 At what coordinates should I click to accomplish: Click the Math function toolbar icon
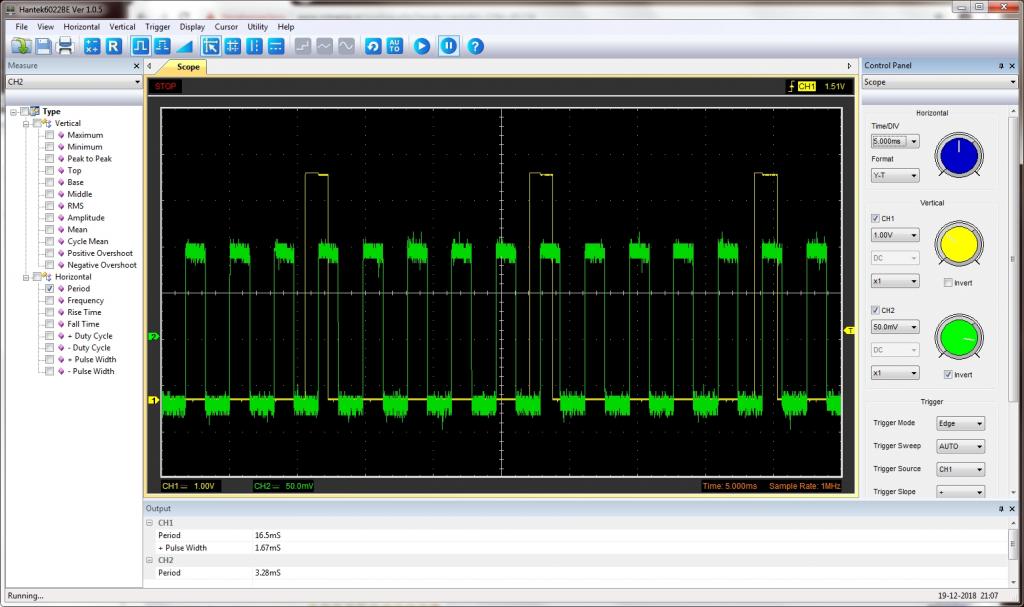point(92,46)
